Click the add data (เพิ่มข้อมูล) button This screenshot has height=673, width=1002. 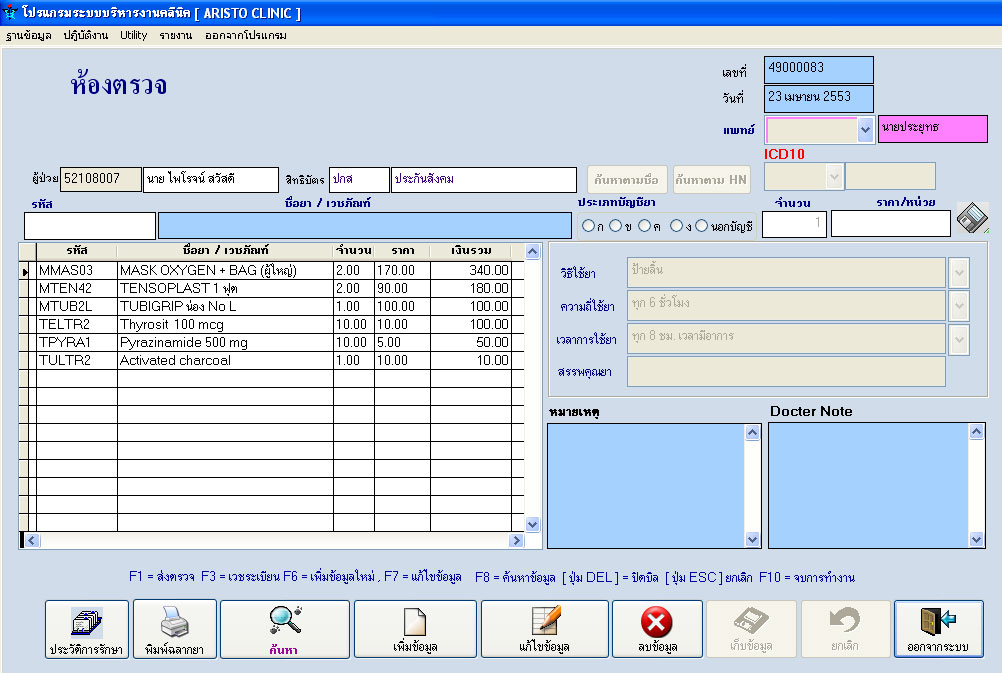click(415, 629)
